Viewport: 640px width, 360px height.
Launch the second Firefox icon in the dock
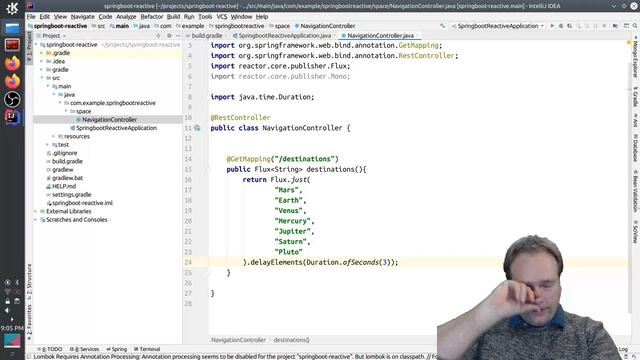(12, 81)
